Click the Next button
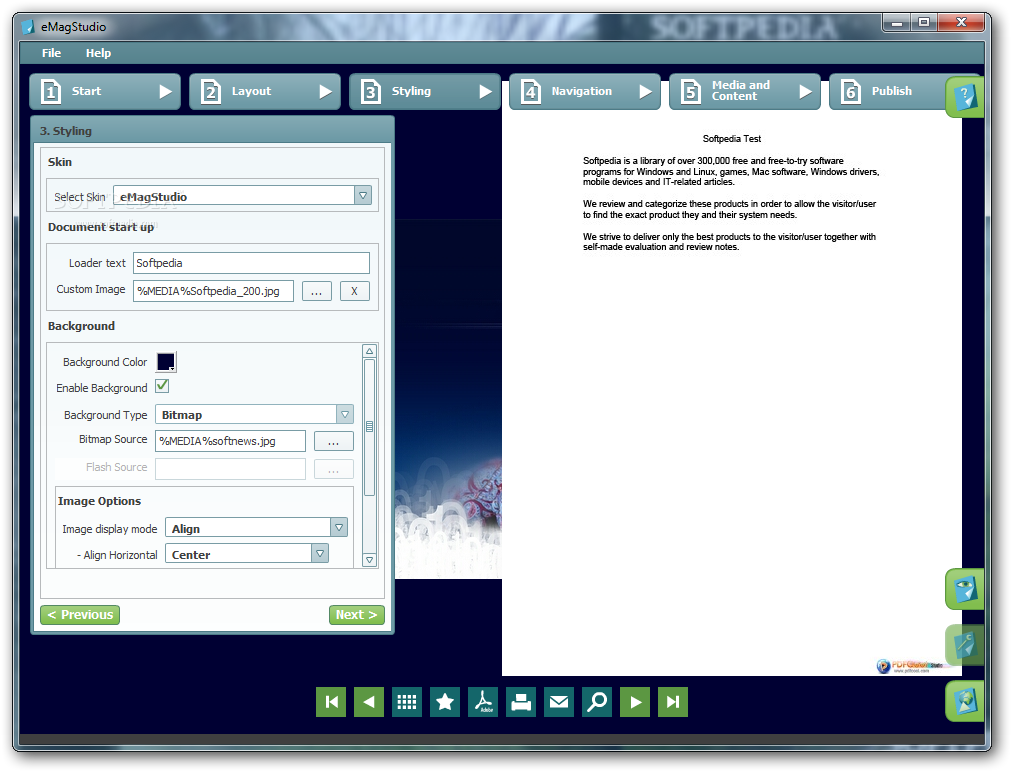Image resolution: width=1012 pixels, height=772 pixels. pyautogui.click(x=356, y=615)
